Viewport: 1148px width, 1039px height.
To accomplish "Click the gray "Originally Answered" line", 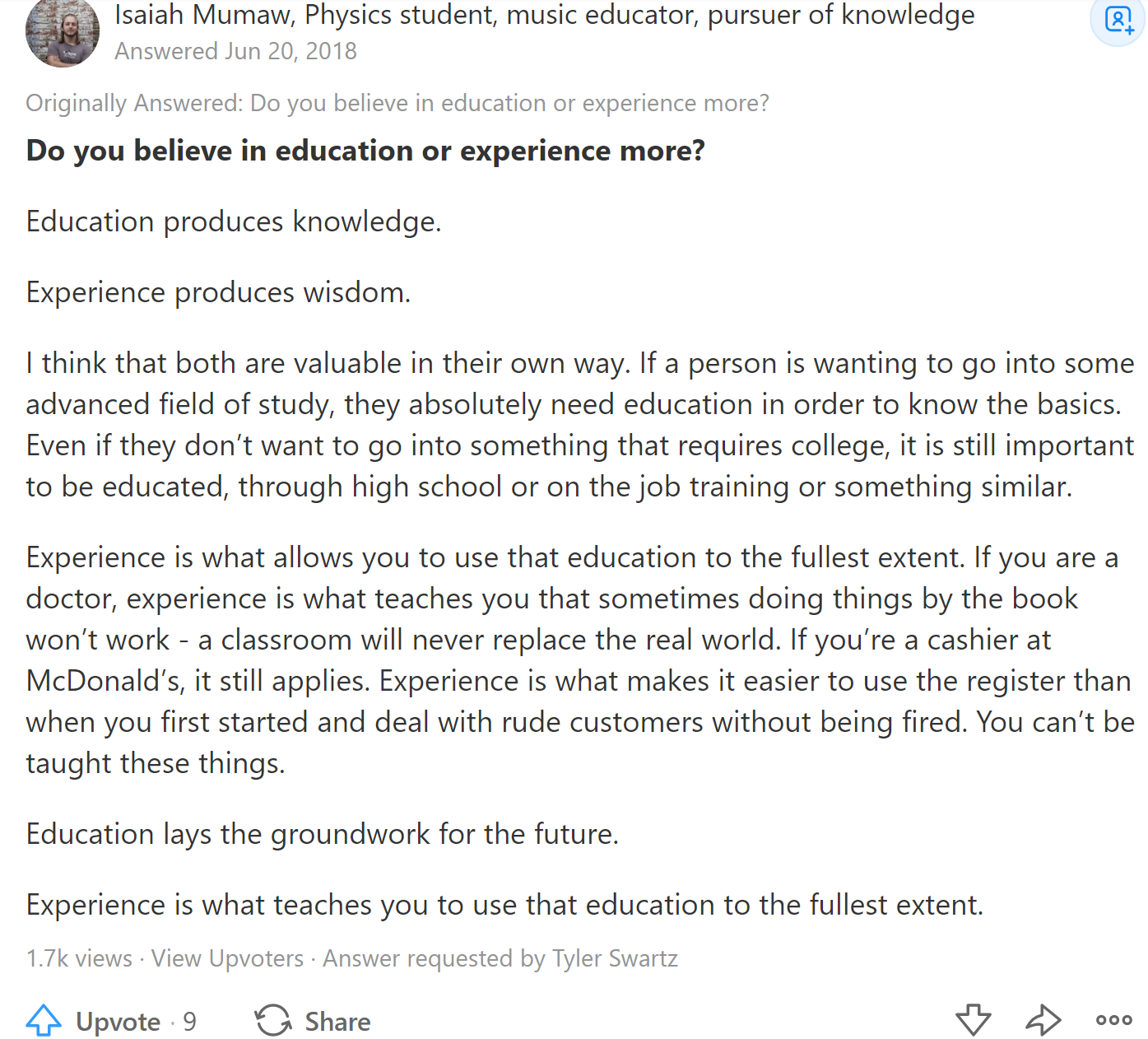I will (x=397, y=103).
